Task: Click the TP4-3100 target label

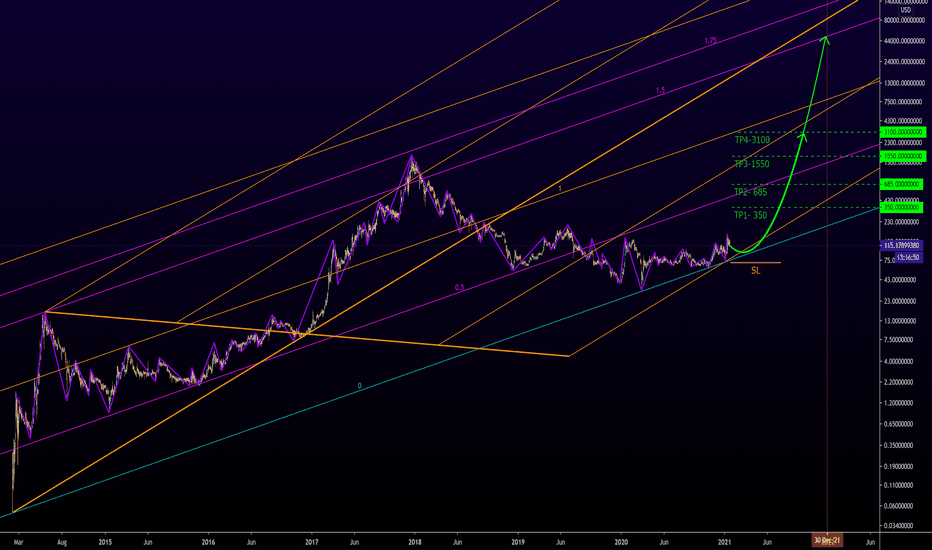Action: click(752, 140)
